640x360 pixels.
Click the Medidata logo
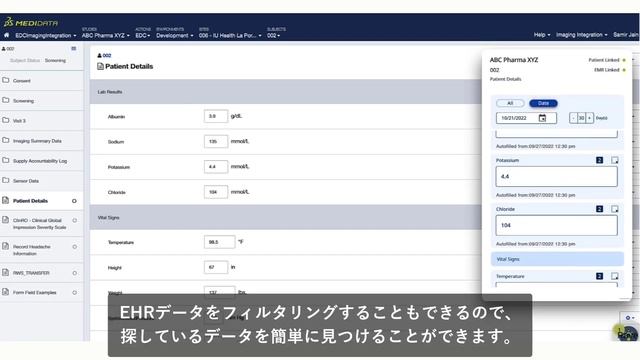click(x=31, y=23)
